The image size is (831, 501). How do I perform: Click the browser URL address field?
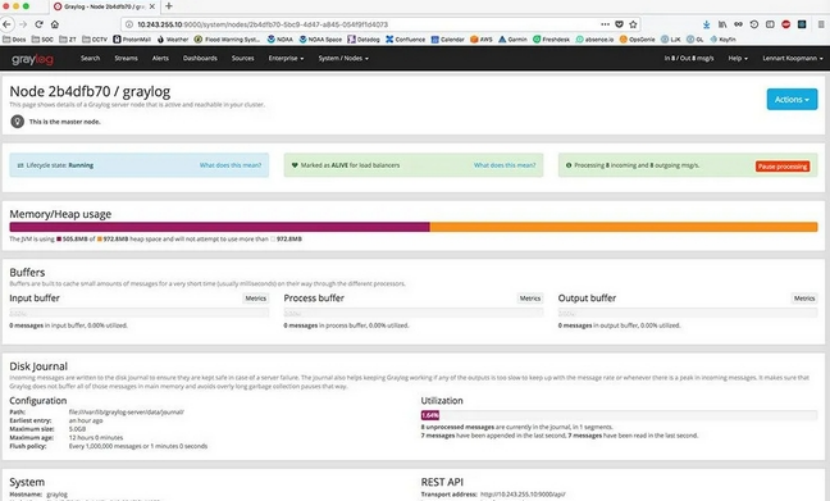pyautogui.click(x=350, y=23)
